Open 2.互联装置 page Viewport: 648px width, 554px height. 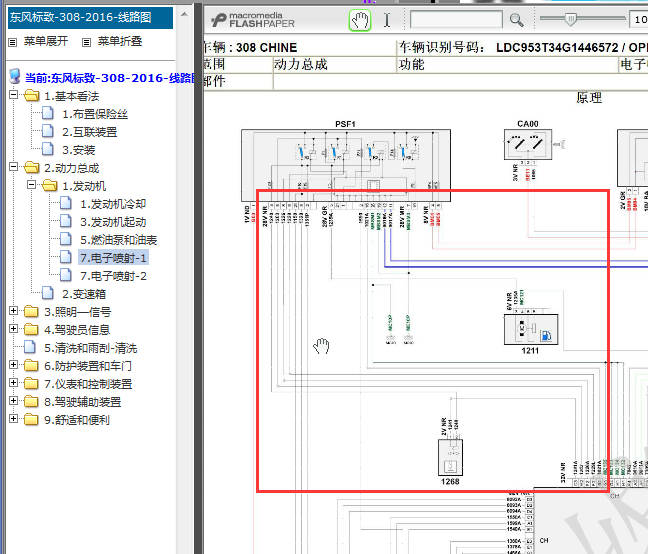90,132
